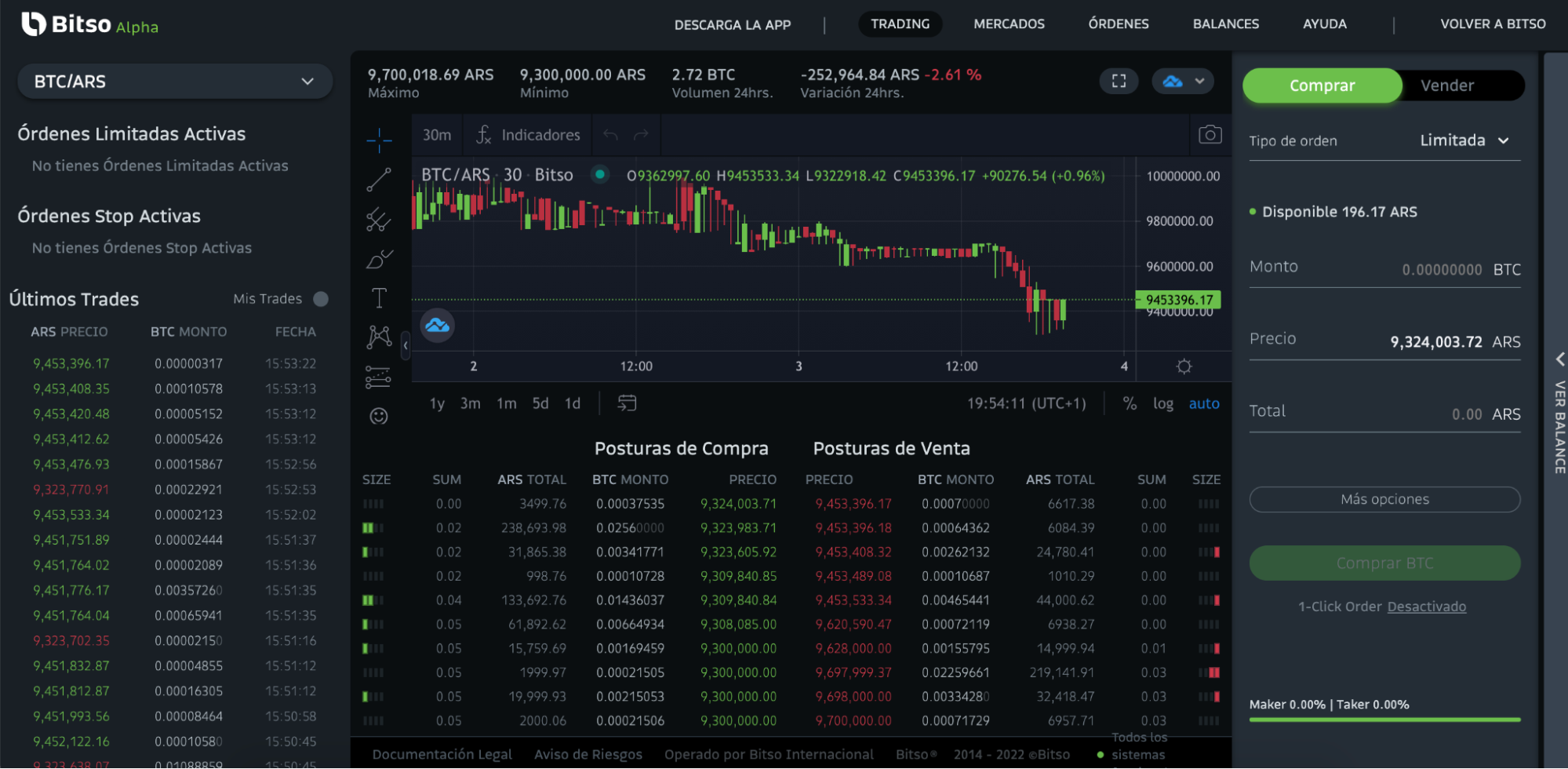This screenshot has height=769, width=1568.
Task: Toggle auto scale on the chart
Action: (1204, 403)
